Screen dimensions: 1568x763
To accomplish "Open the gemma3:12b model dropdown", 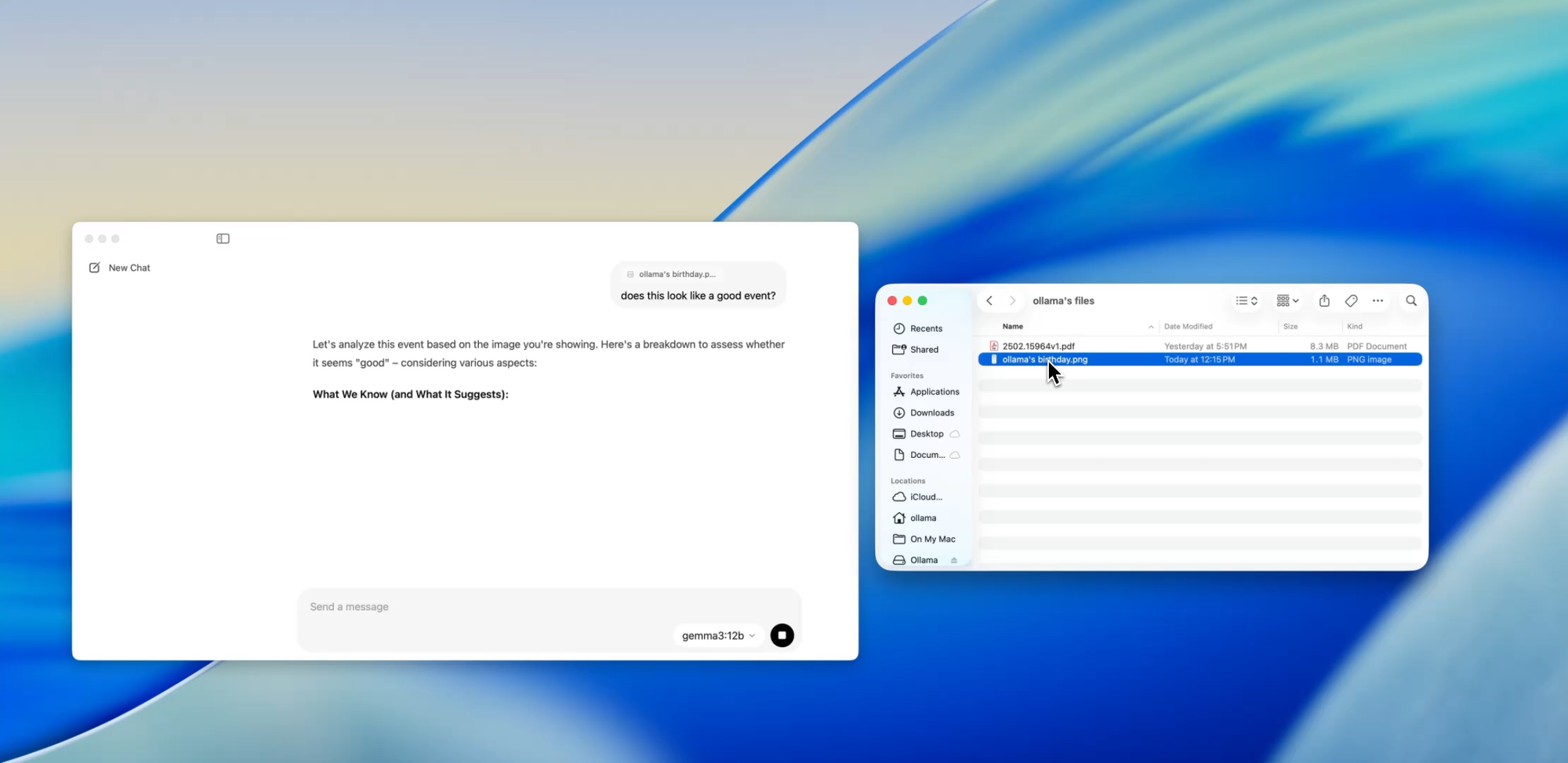I will point(718,635).
